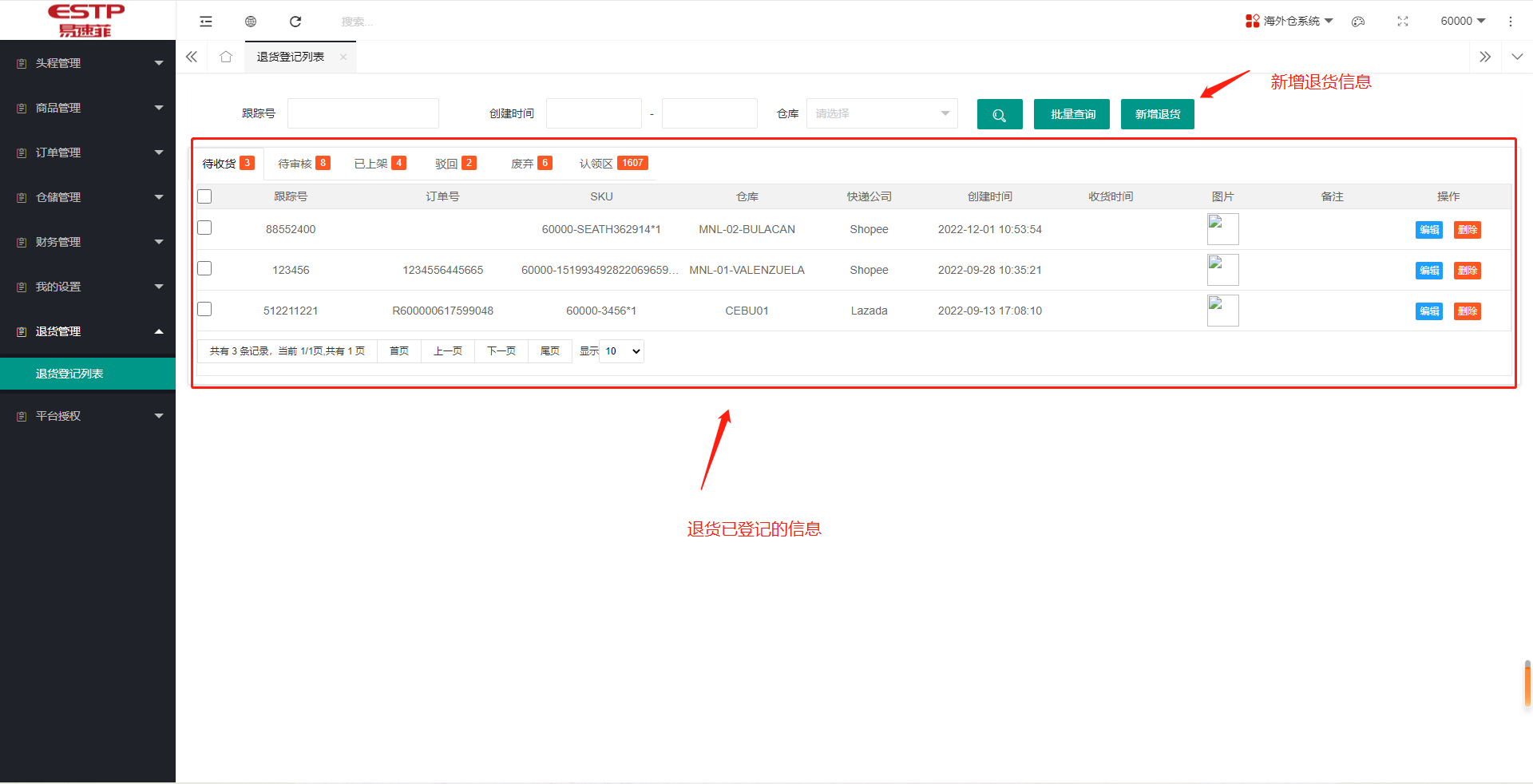Screen dimensions: 1533x784
Task: Switch to the 待审核 tab
Action: point(303,164)
